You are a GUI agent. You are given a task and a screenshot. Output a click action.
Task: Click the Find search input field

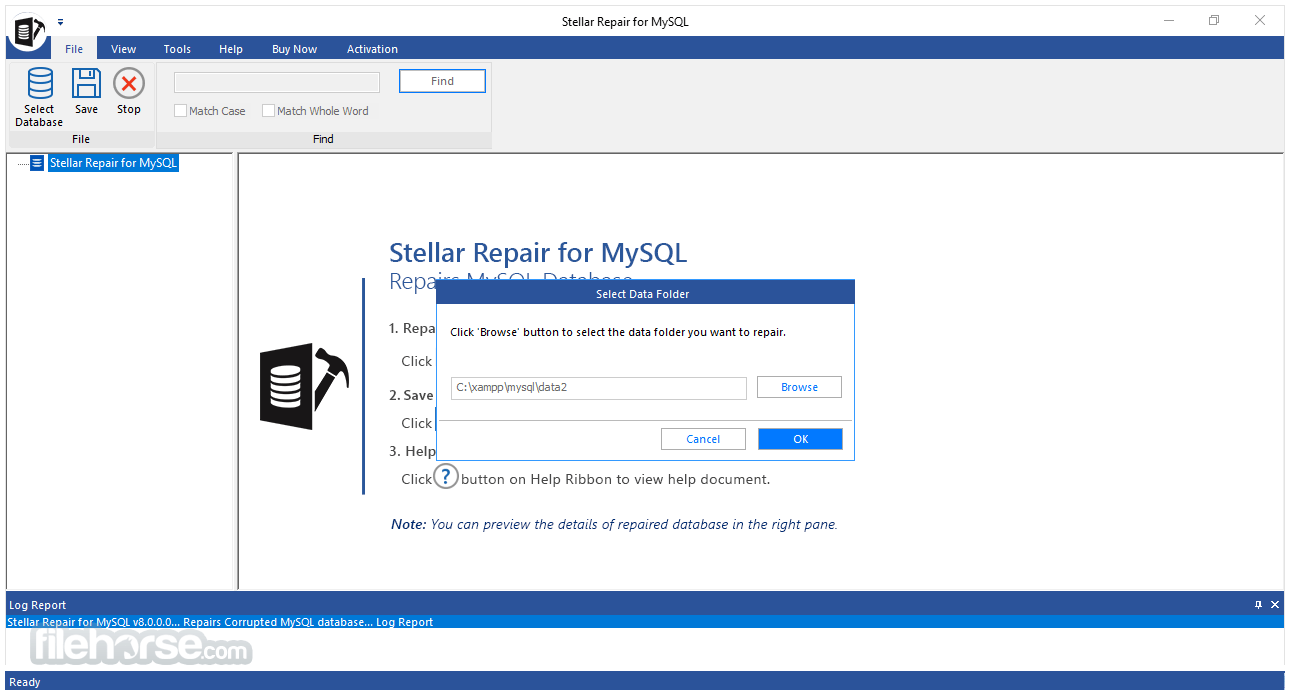point(277,82)
